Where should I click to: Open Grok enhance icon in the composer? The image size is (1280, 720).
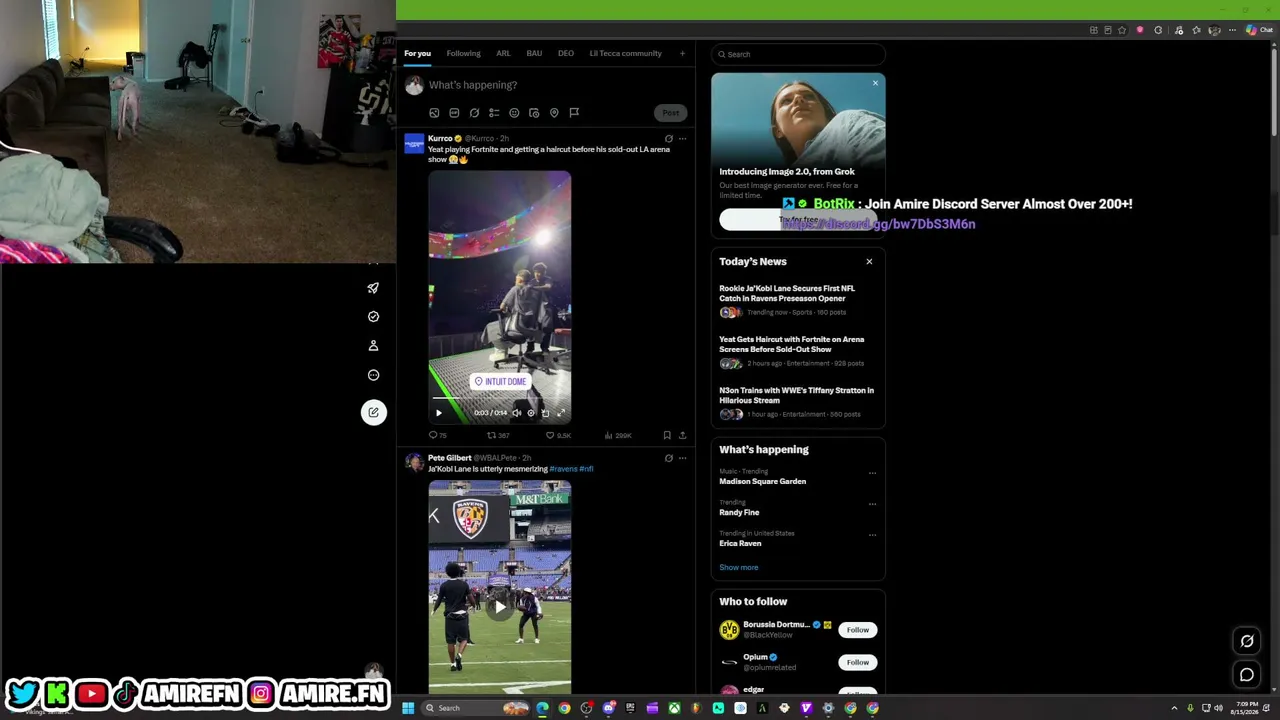point(474,113)
